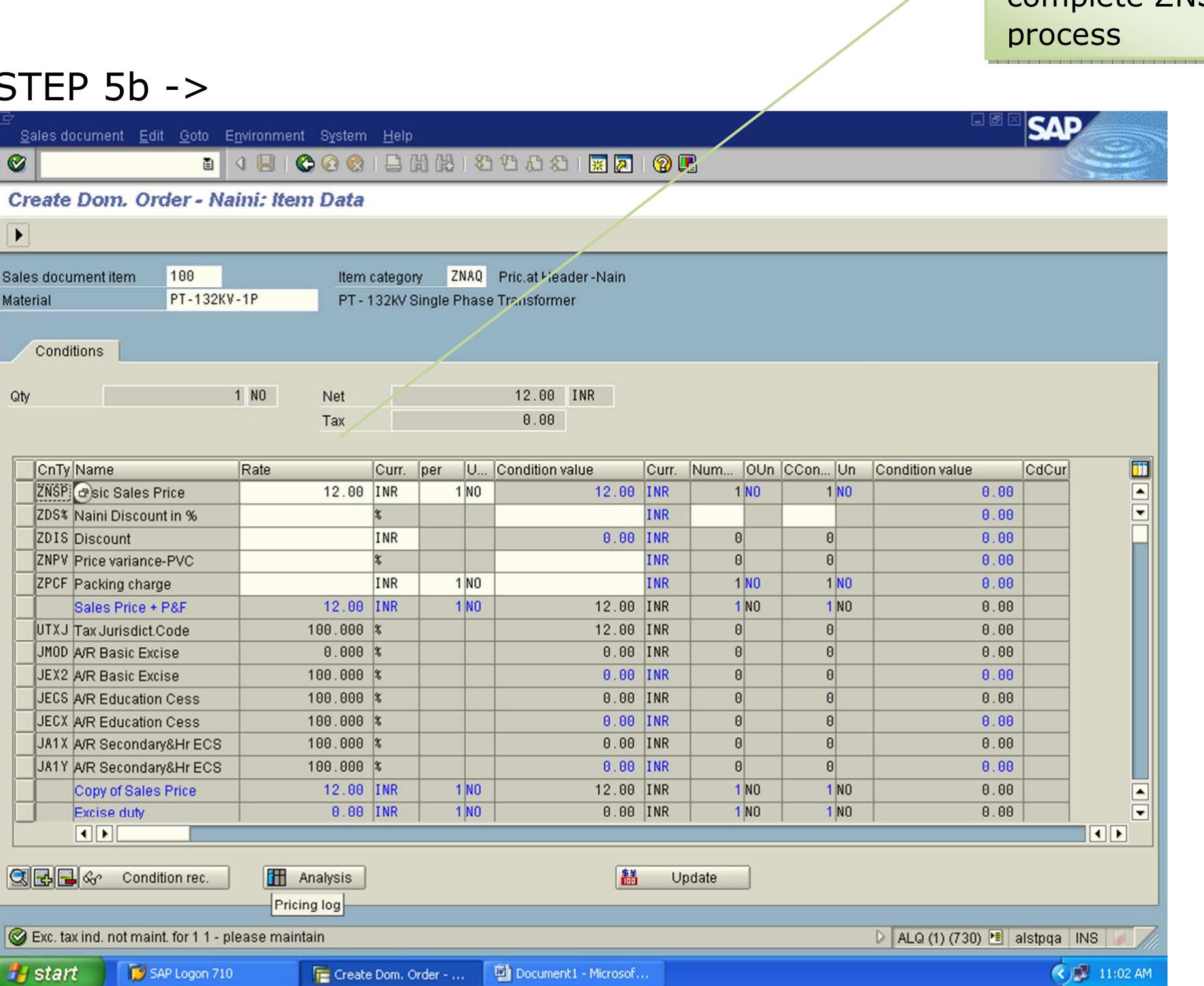This screenshot has width=1204, height=986.
Task: Click the horizontal scrollbar thumb under the table
Action: [153, 833]
